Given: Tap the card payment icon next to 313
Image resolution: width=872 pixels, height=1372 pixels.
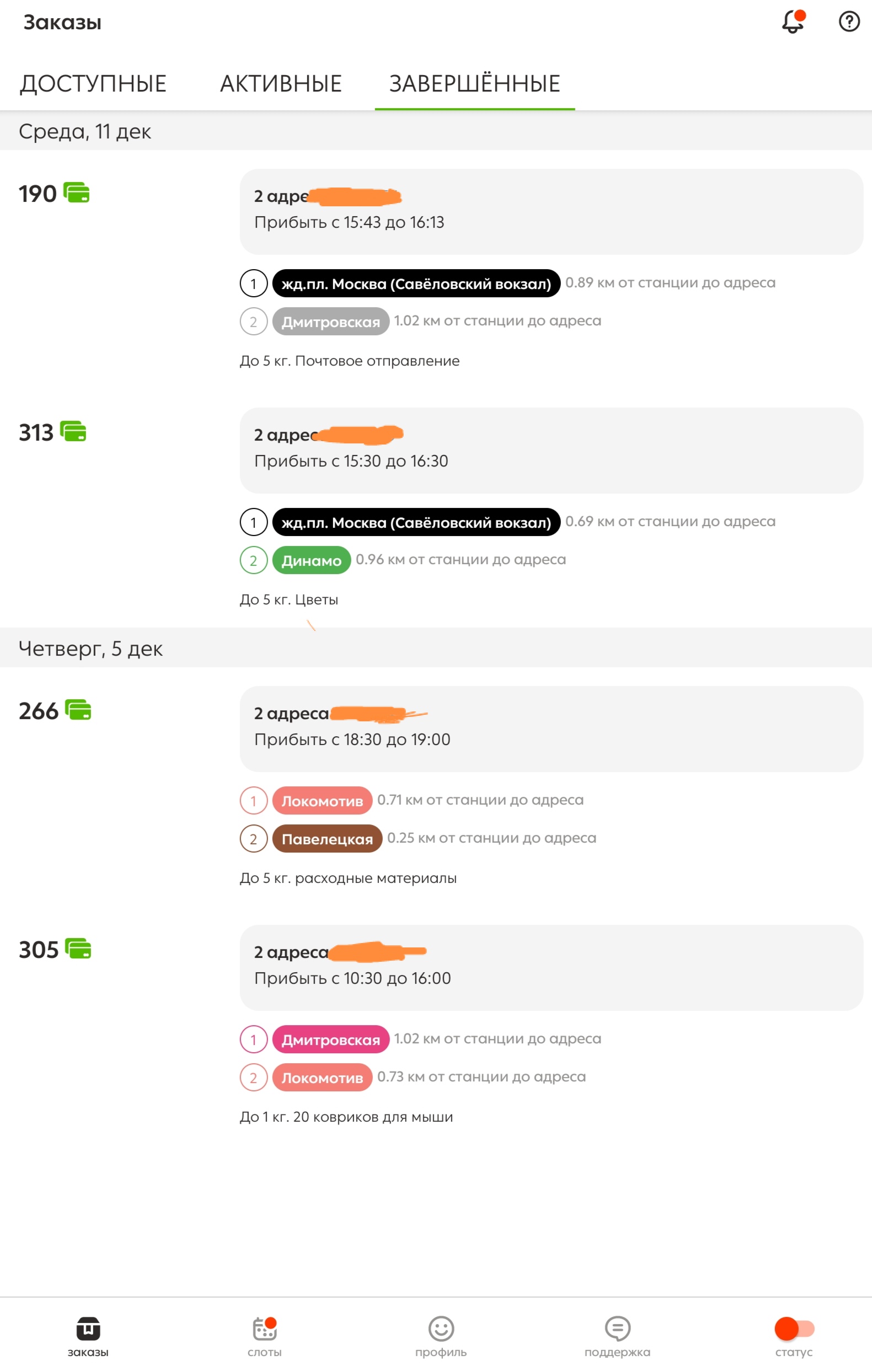Looking at the screenshot, I should pos(73,431).
